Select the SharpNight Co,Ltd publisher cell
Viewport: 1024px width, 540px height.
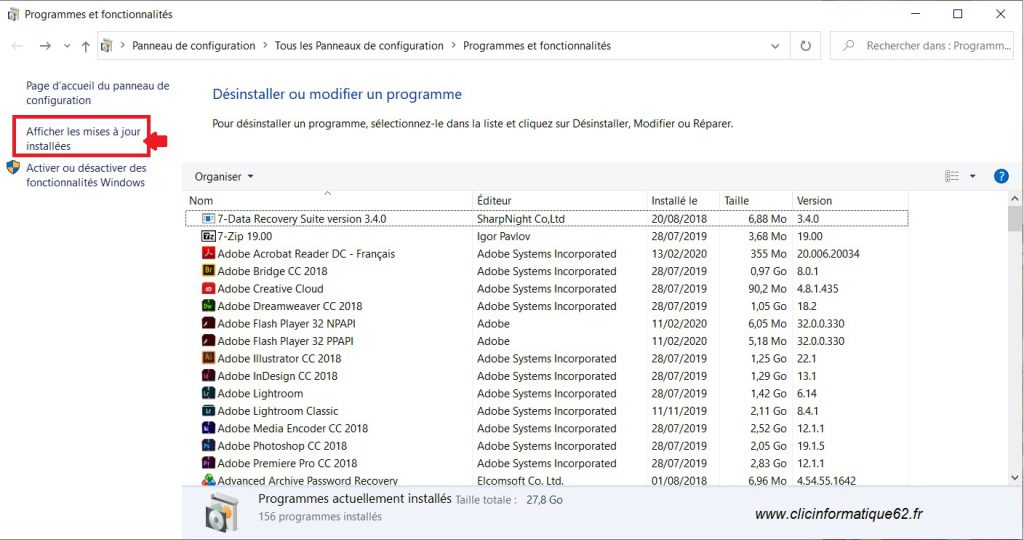click(520, 219)
